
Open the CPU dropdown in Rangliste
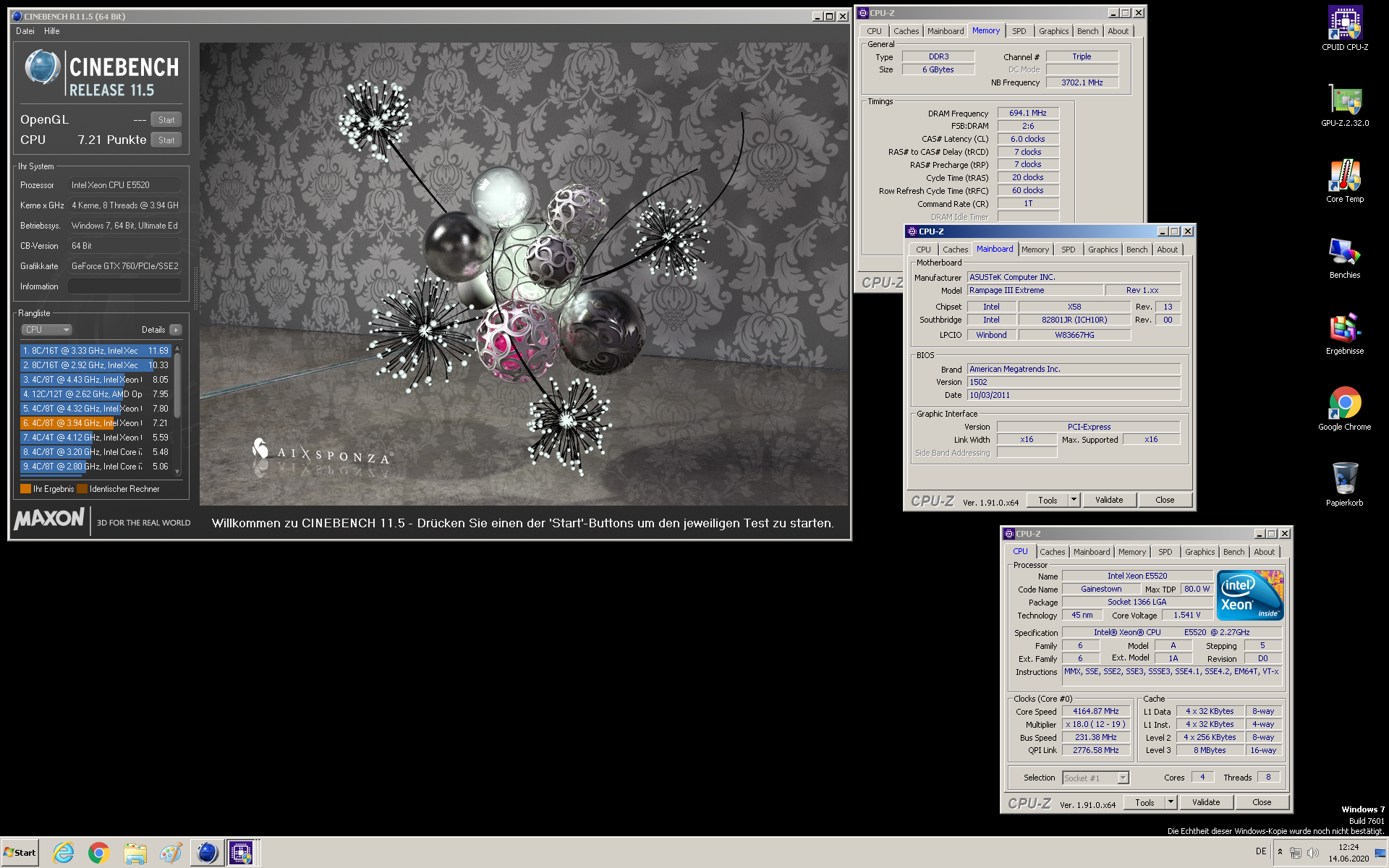[x=46, y=330]
